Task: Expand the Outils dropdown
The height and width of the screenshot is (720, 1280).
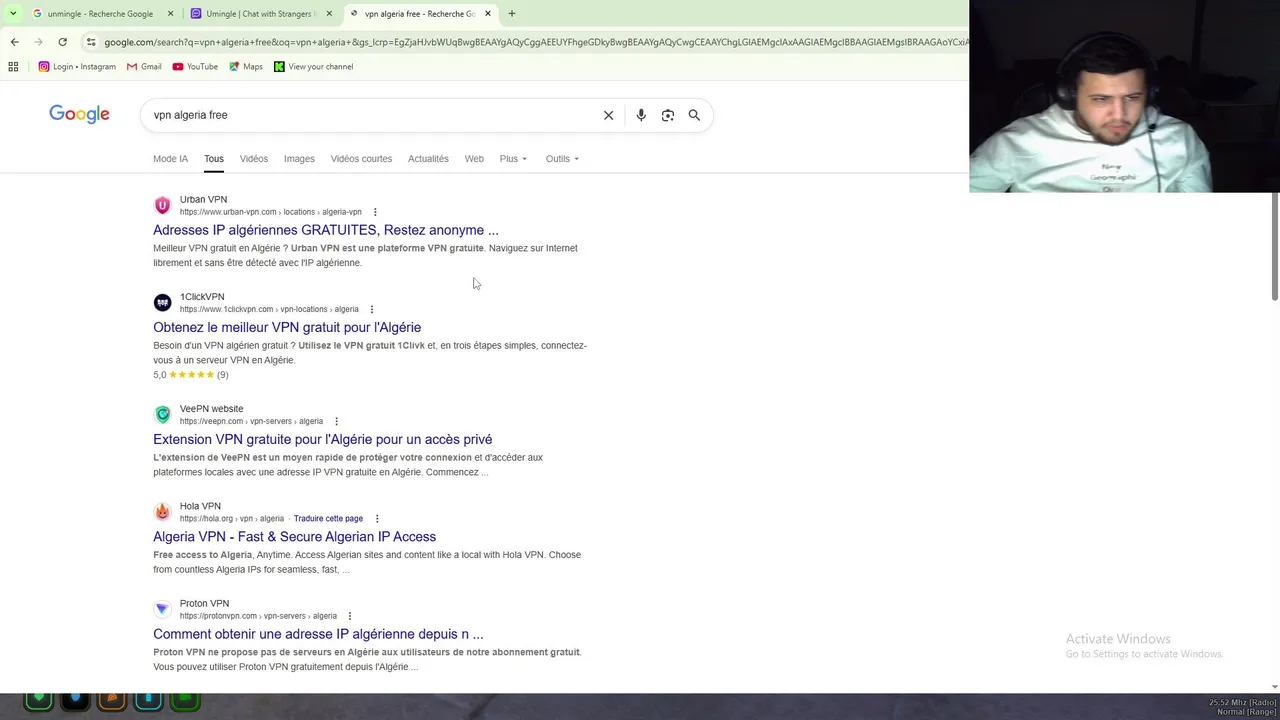Action: [x=562, y=159]
